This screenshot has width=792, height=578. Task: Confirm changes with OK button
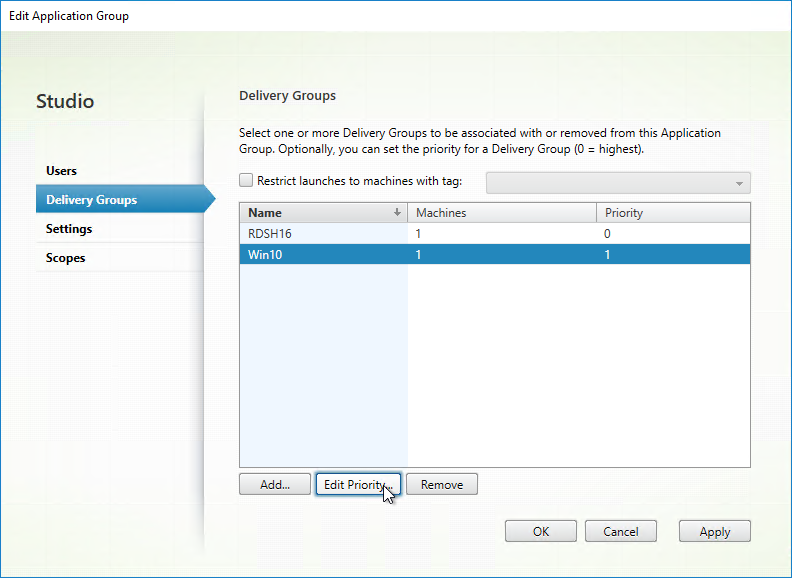point(540,531)
